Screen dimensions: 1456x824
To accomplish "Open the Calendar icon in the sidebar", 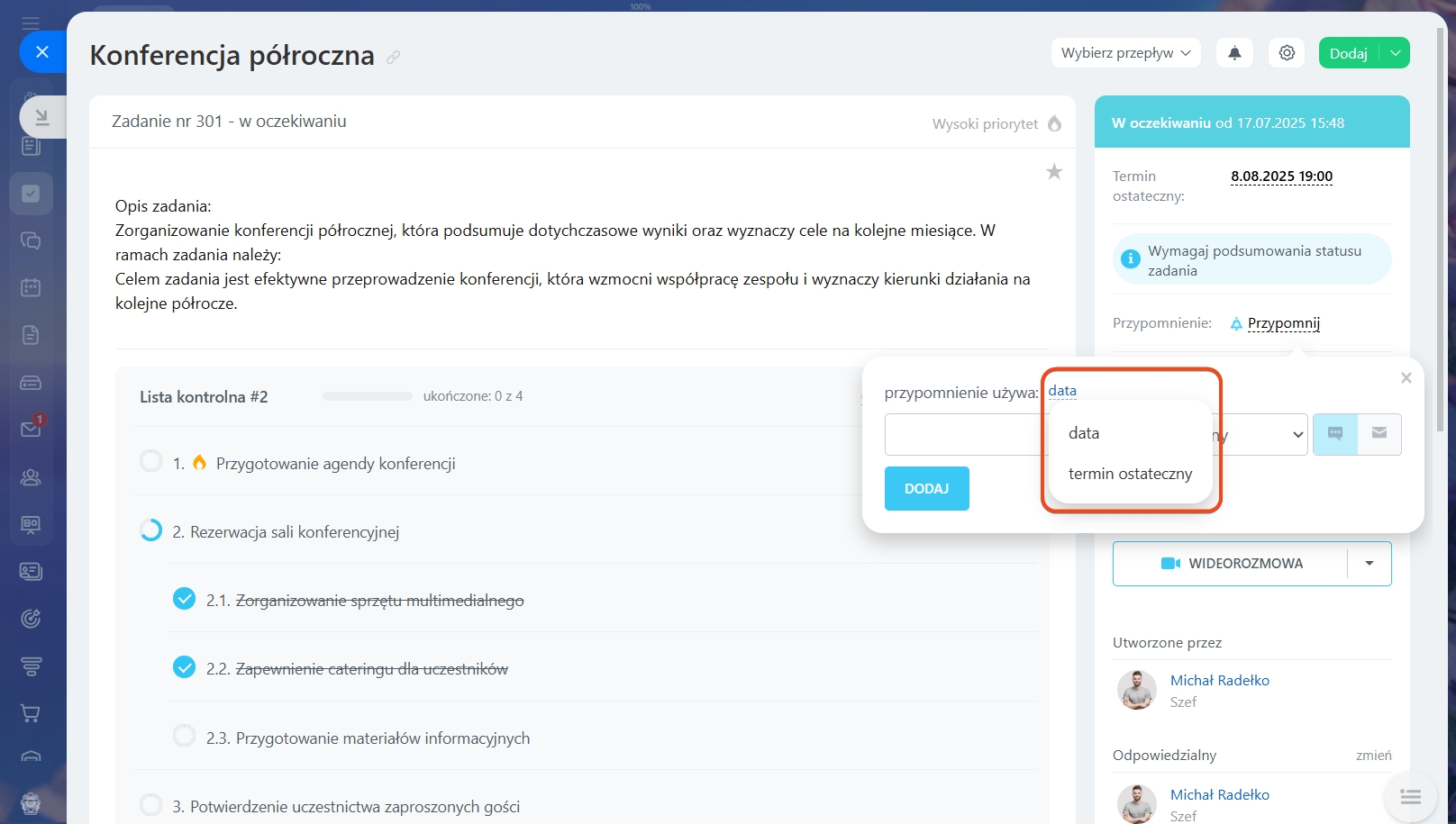I will tap(31, 288).
